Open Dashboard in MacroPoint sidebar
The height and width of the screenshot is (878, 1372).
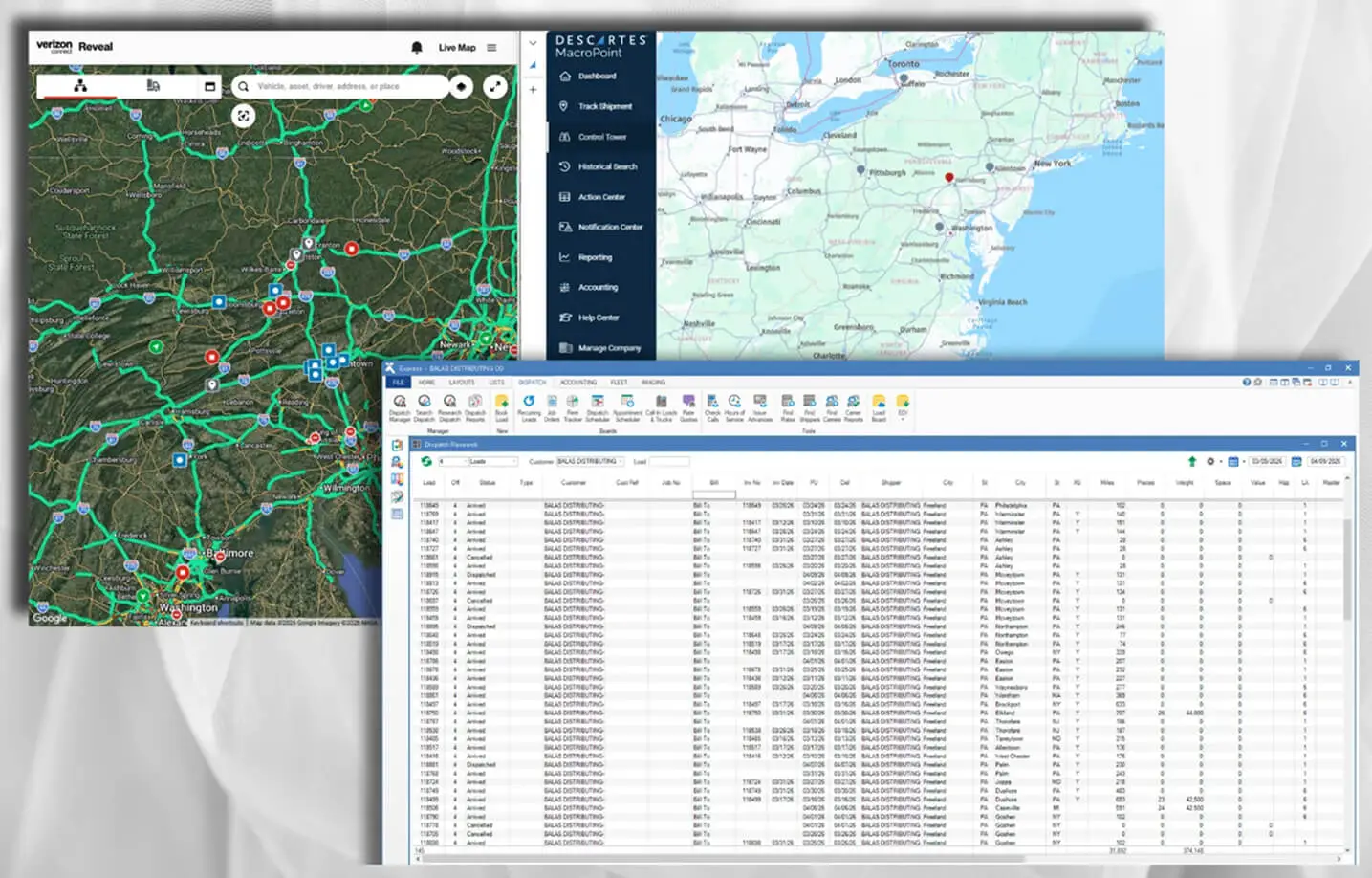(x=588, y=77)
